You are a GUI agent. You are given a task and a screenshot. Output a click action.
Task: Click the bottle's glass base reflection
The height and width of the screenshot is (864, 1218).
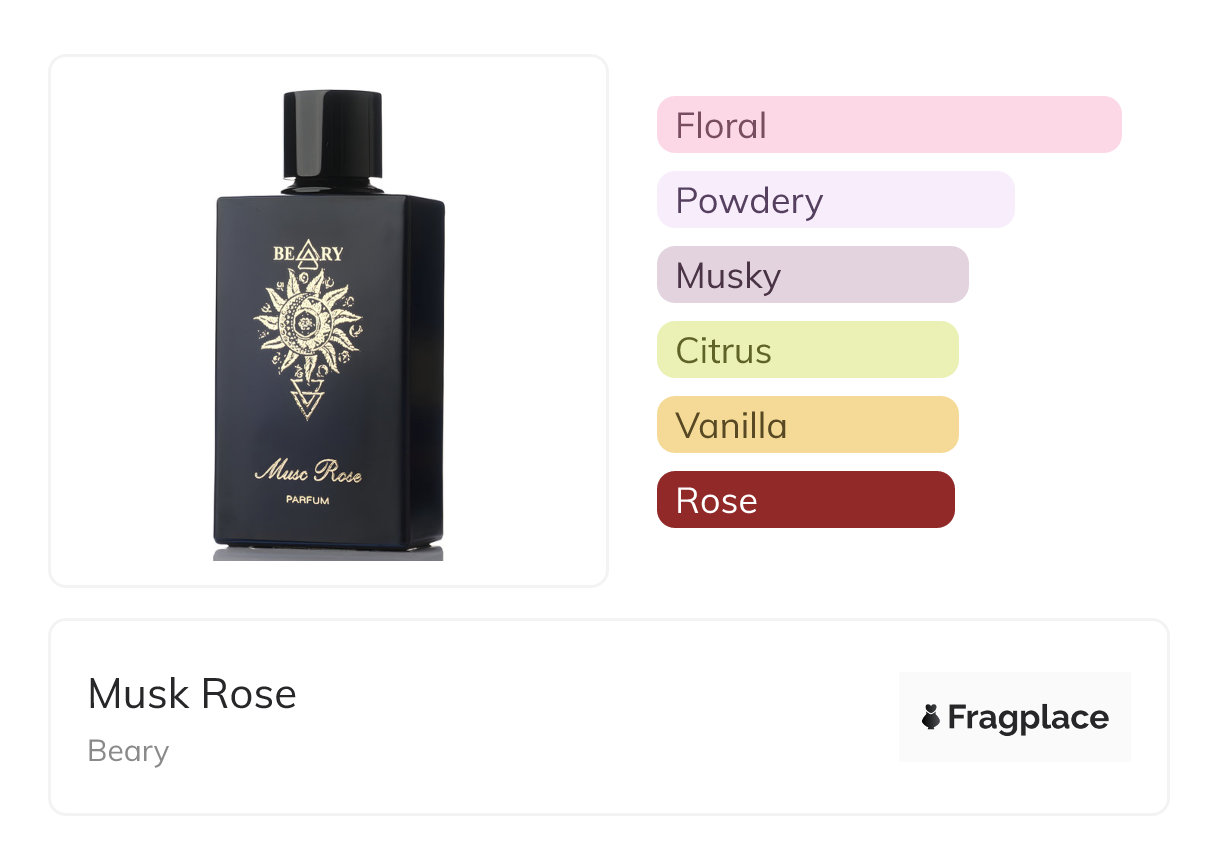tap(328, 553)
